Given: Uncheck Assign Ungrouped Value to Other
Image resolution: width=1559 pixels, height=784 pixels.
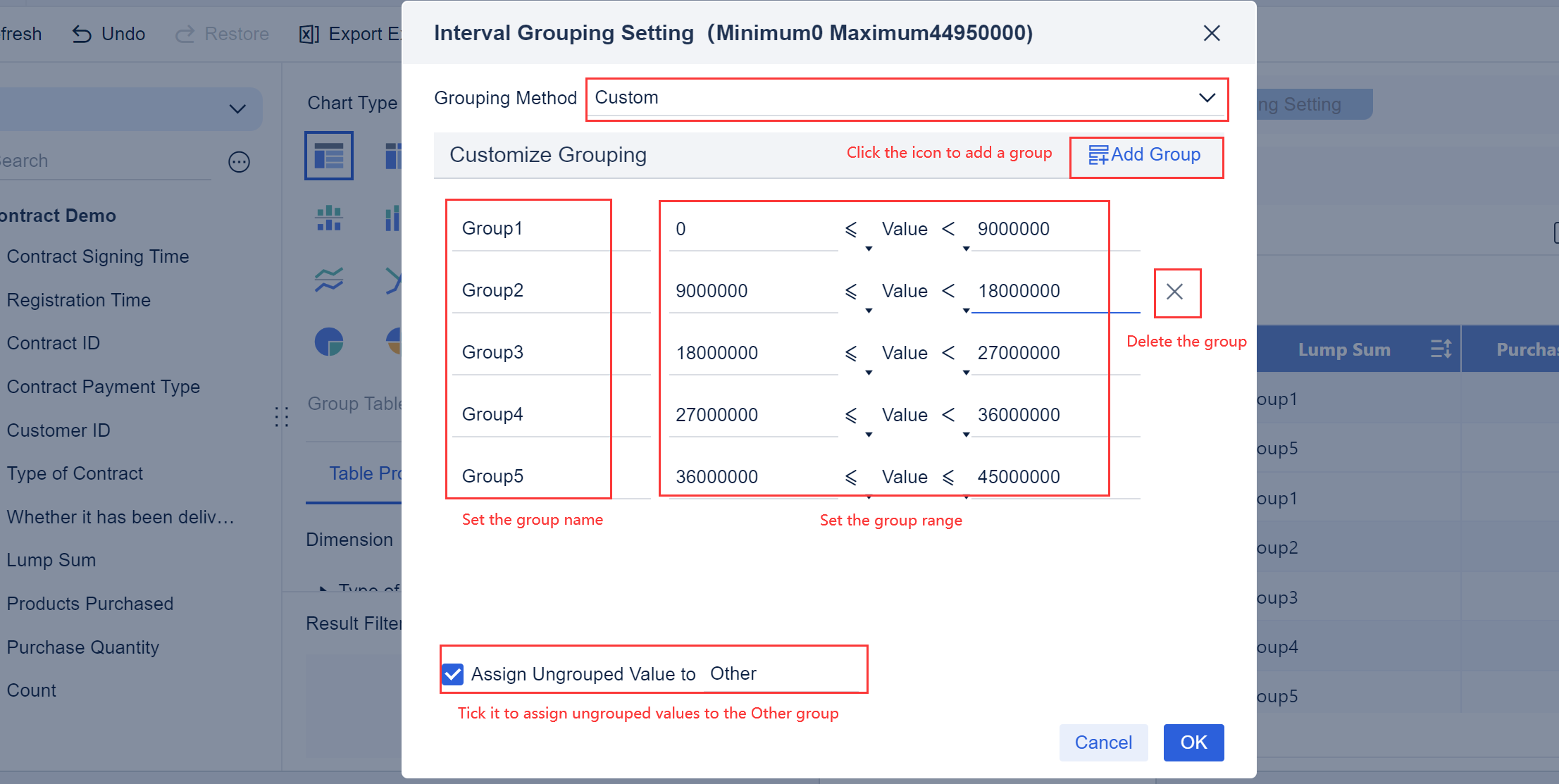Looking at the screenshot, I should tap(453, 674).
